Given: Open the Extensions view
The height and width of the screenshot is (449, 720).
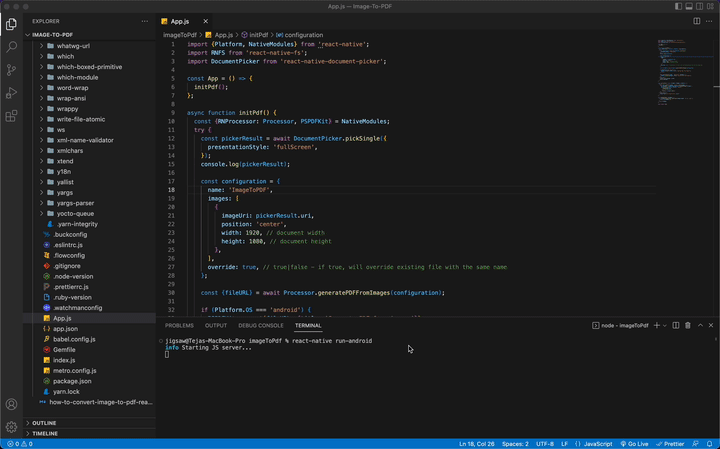Looking at the screenshot, I should [11, 116].
